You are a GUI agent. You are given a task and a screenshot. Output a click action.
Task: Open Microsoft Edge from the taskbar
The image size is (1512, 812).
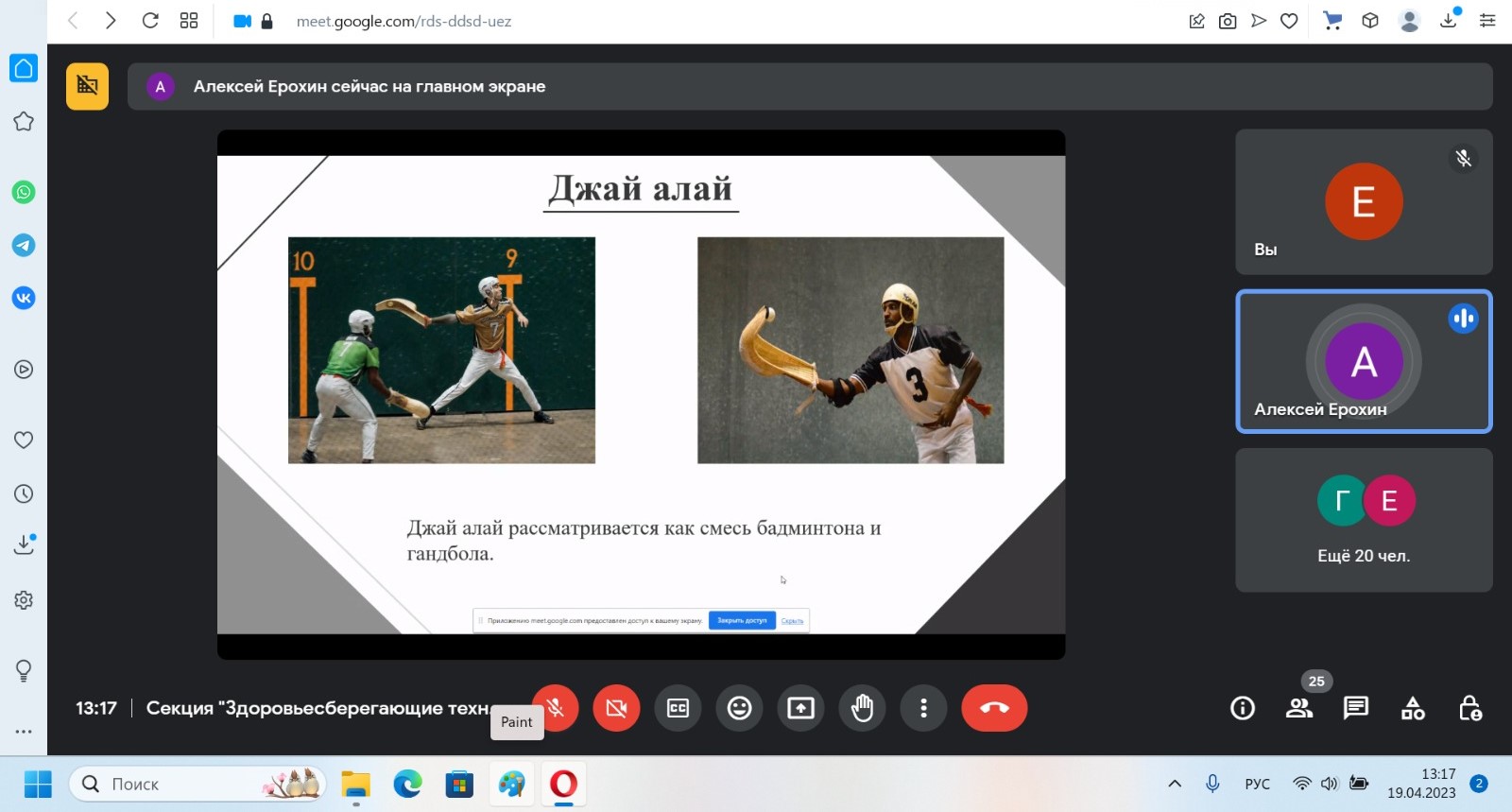point(408,784)
